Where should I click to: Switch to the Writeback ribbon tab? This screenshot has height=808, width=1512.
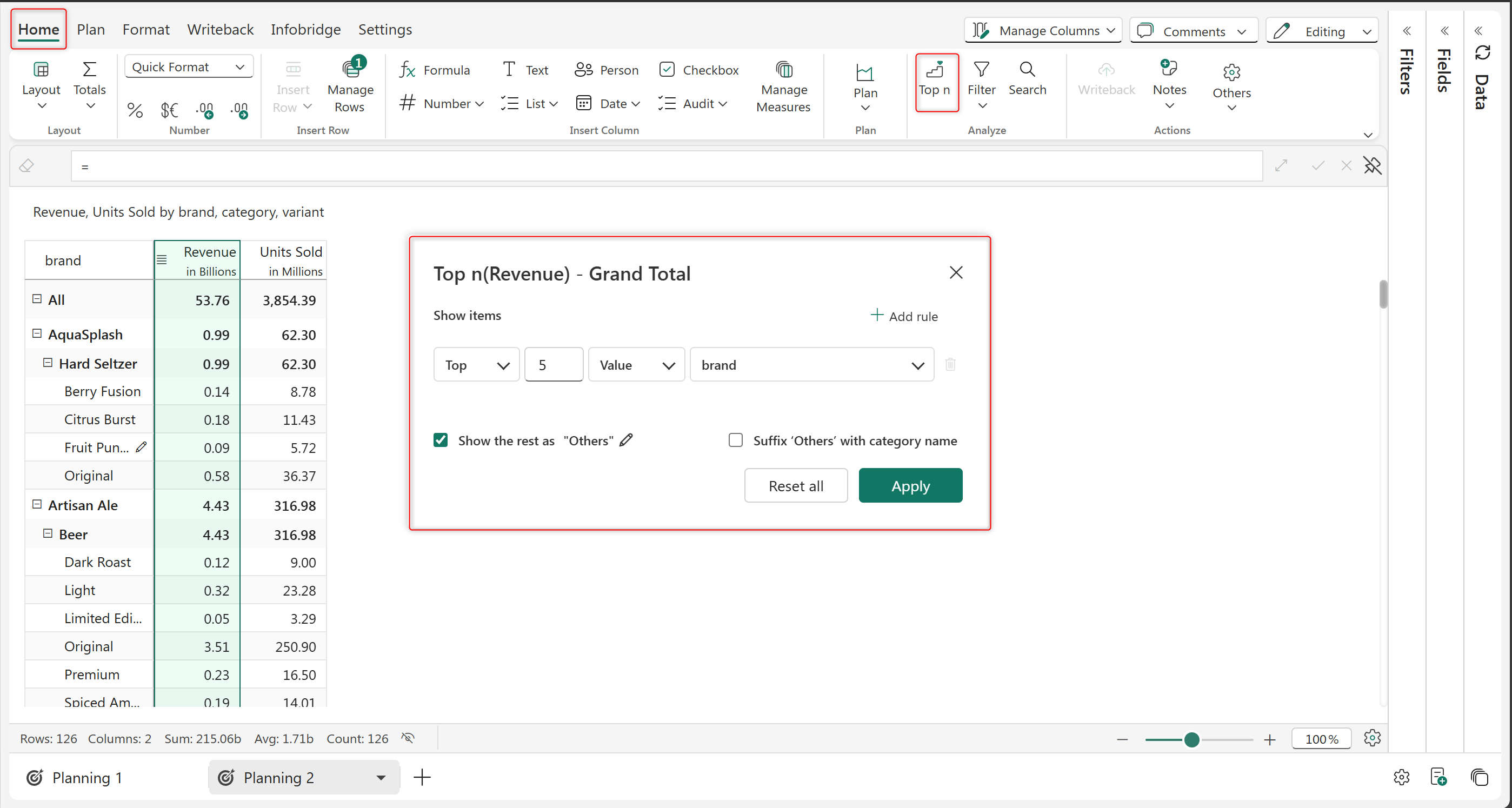click(x=220, y=29)
